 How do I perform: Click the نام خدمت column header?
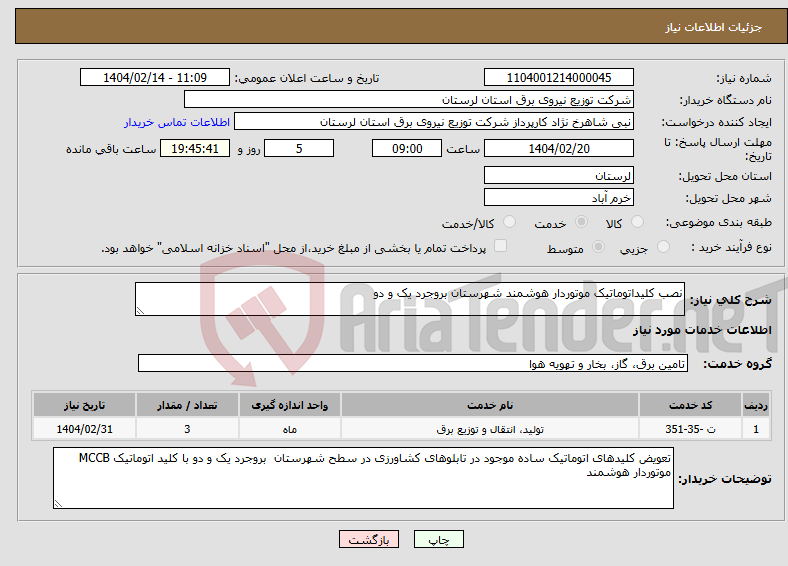[490, 405]
